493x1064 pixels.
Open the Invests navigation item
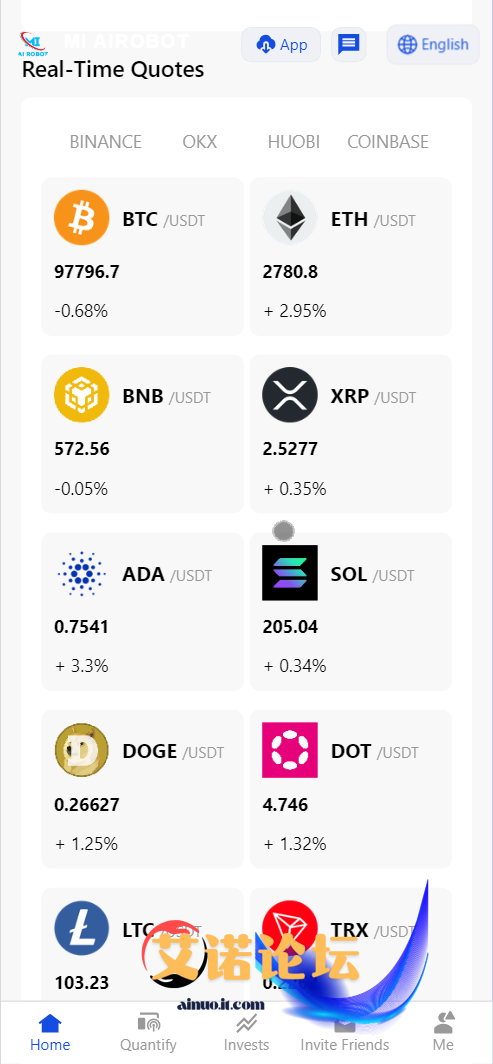[246, 1031]
